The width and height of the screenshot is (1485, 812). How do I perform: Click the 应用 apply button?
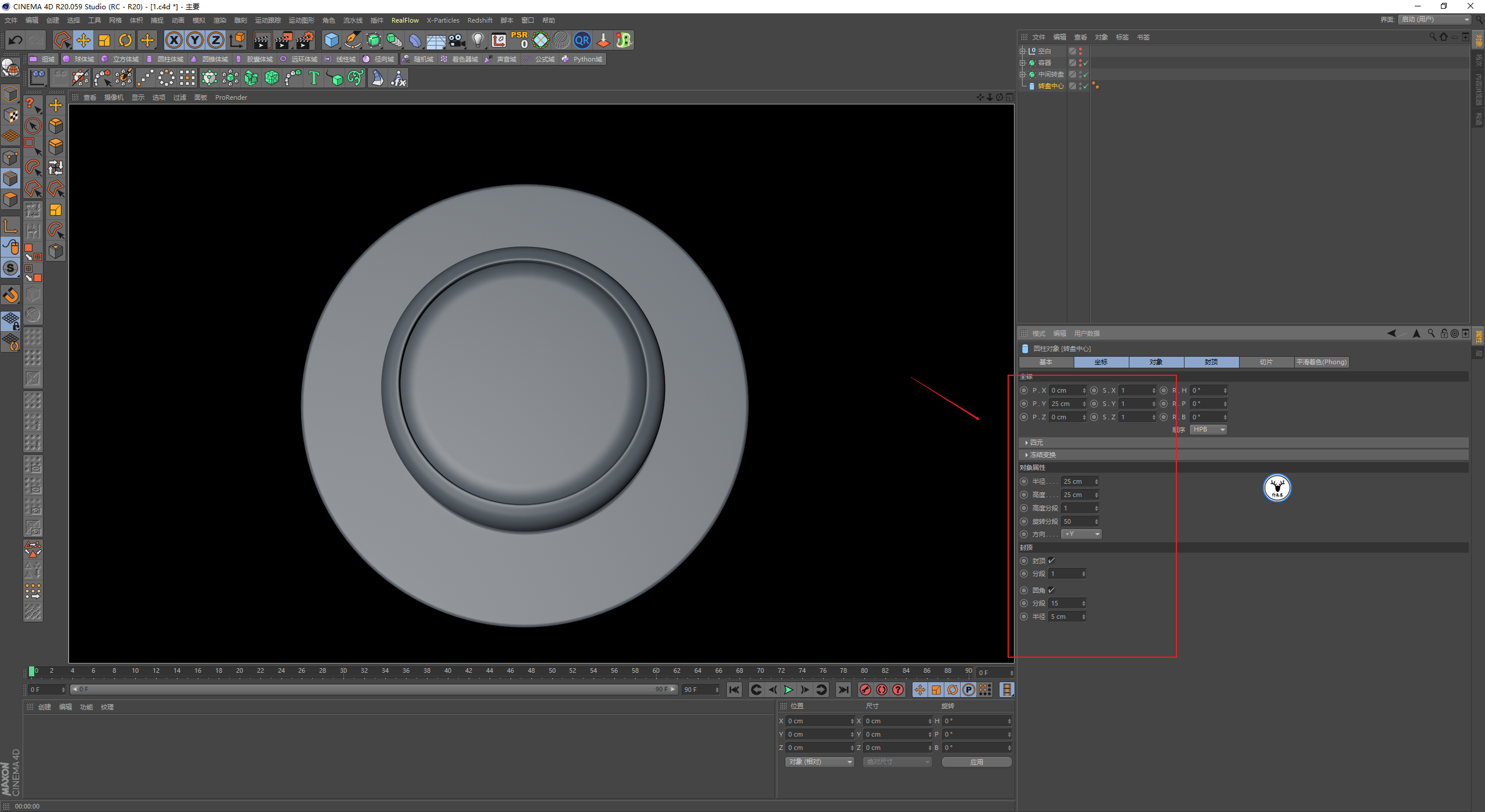point(977,762)
